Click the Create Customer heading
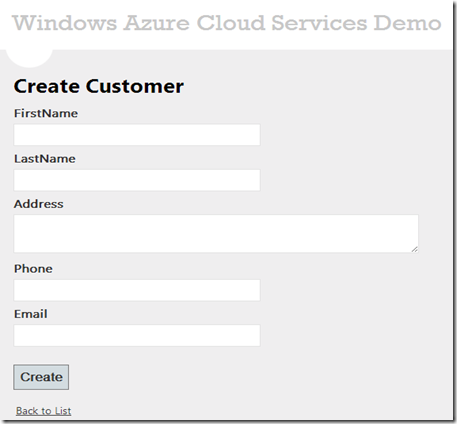 coord(99,86)
